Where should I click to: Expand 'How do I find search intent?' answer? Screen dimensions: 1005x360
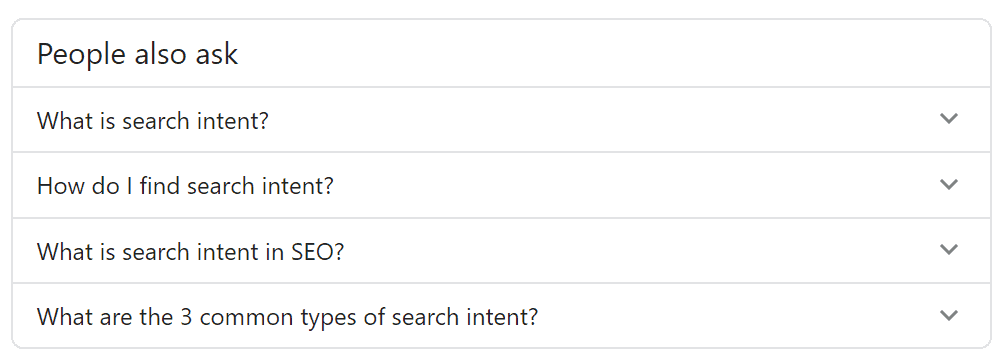(x=501, y=185)
